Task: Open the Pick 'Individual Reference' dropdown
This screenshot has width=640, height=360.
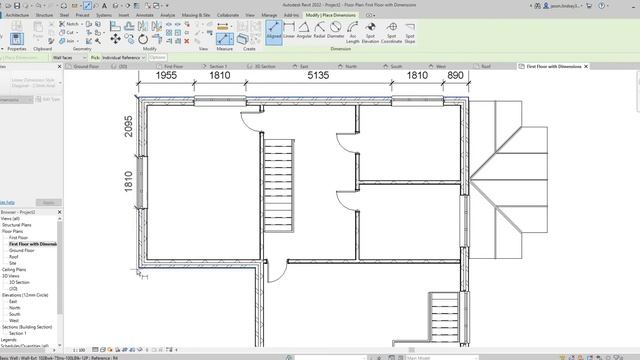Action: (x=123, y=58)
